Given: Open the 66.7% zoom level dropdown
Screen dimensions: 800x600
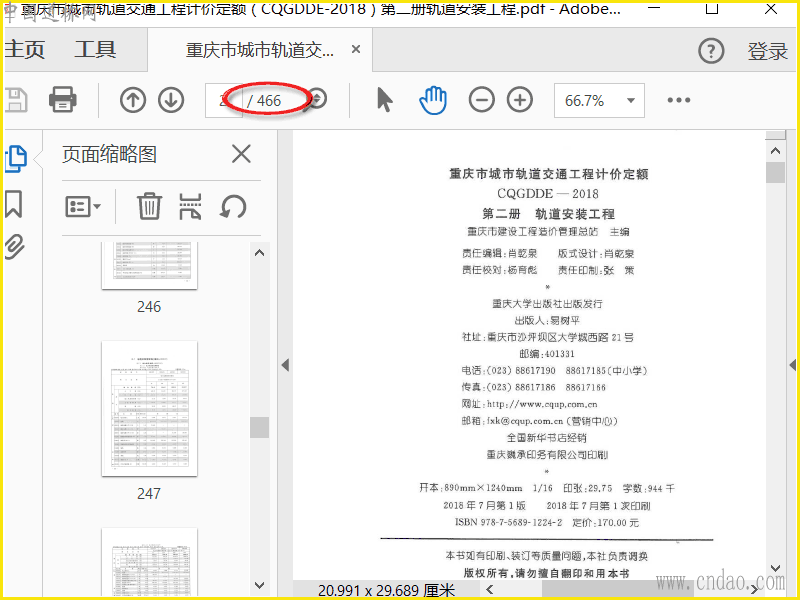Looking at the screenshot, I should tap(599, 101).
